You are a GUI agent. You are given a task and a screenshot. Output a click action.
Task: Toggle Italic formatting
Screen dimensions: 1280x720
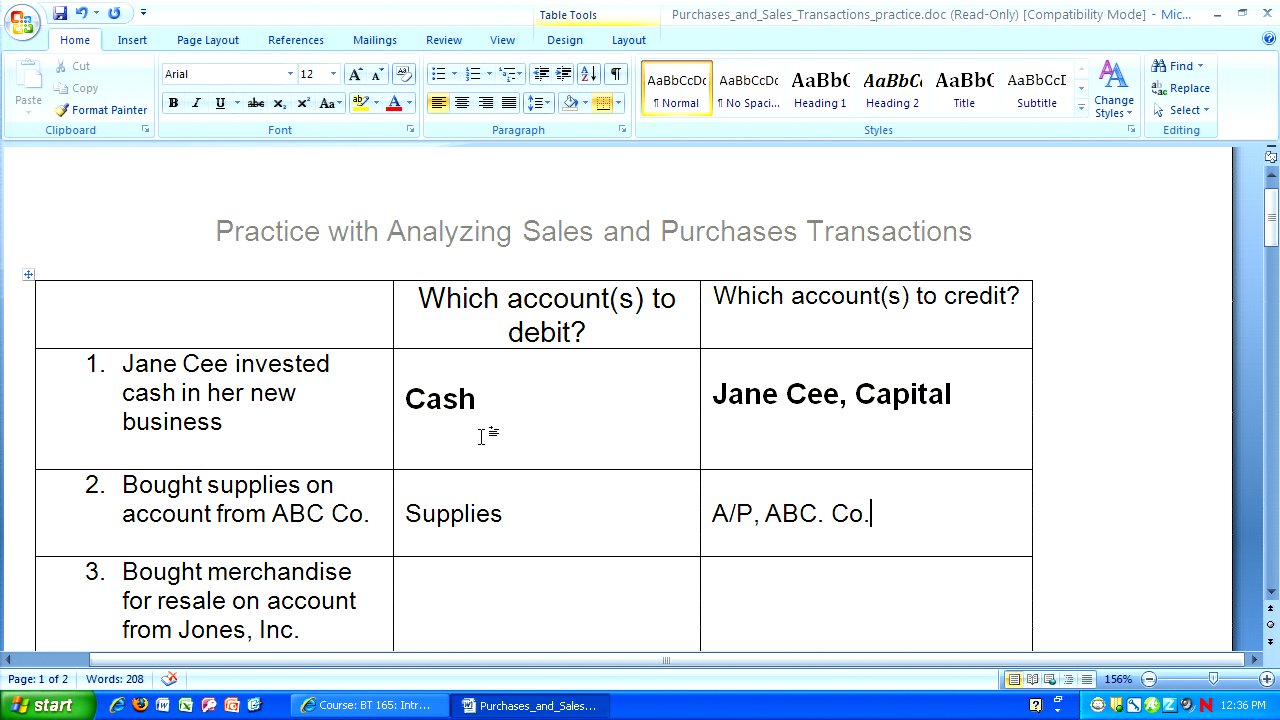pyautogui.click(x=196, y=103)
